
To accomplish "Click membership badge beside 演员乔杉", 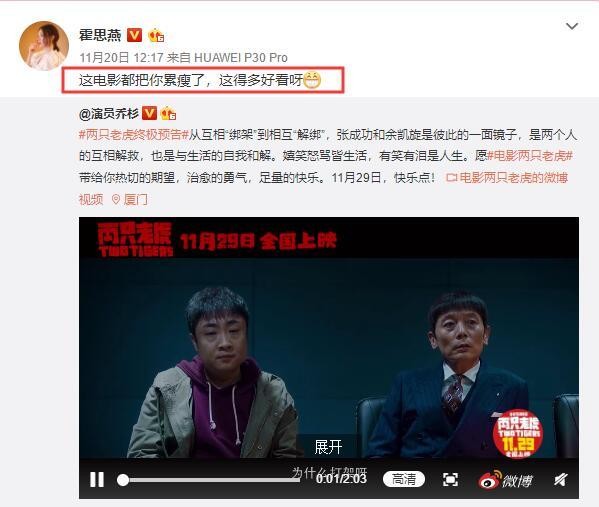I will point(168,113).
